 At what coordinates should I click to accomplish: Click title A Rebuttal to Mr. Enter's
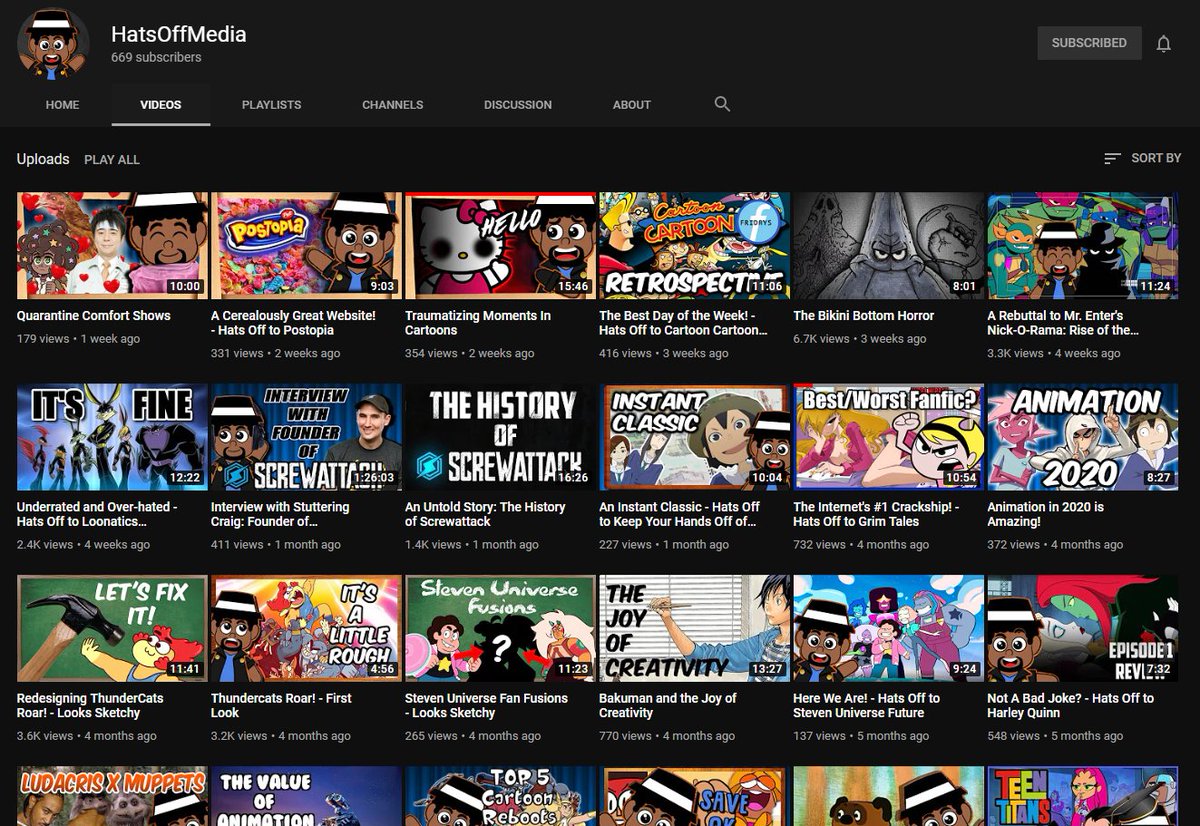tap(1064, 323)
